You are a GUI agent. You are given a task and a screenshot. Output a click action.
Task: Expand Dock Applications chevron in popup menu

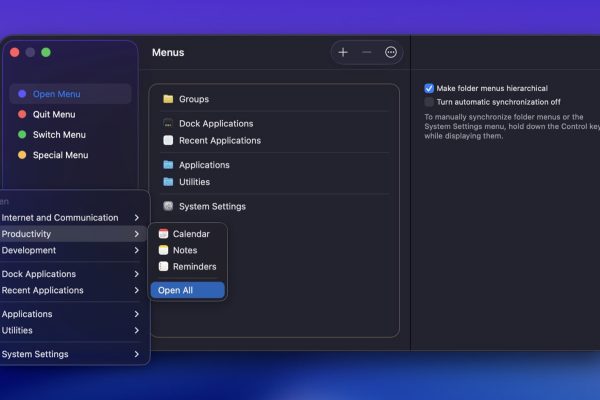[x=137, y=274]
